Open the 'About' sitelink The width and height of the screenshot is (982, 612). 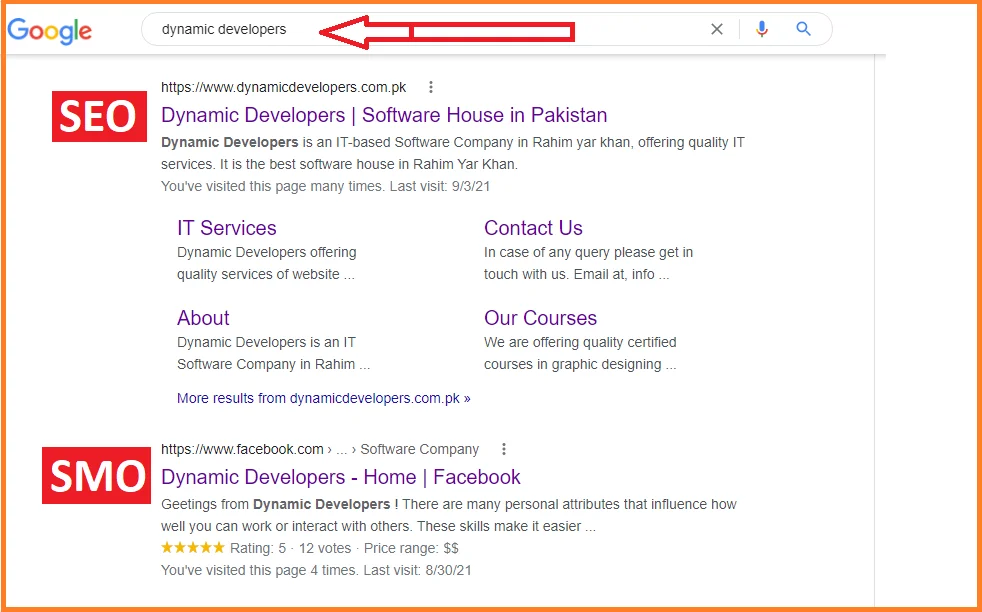pyautogui.click(x=204, y=318)
